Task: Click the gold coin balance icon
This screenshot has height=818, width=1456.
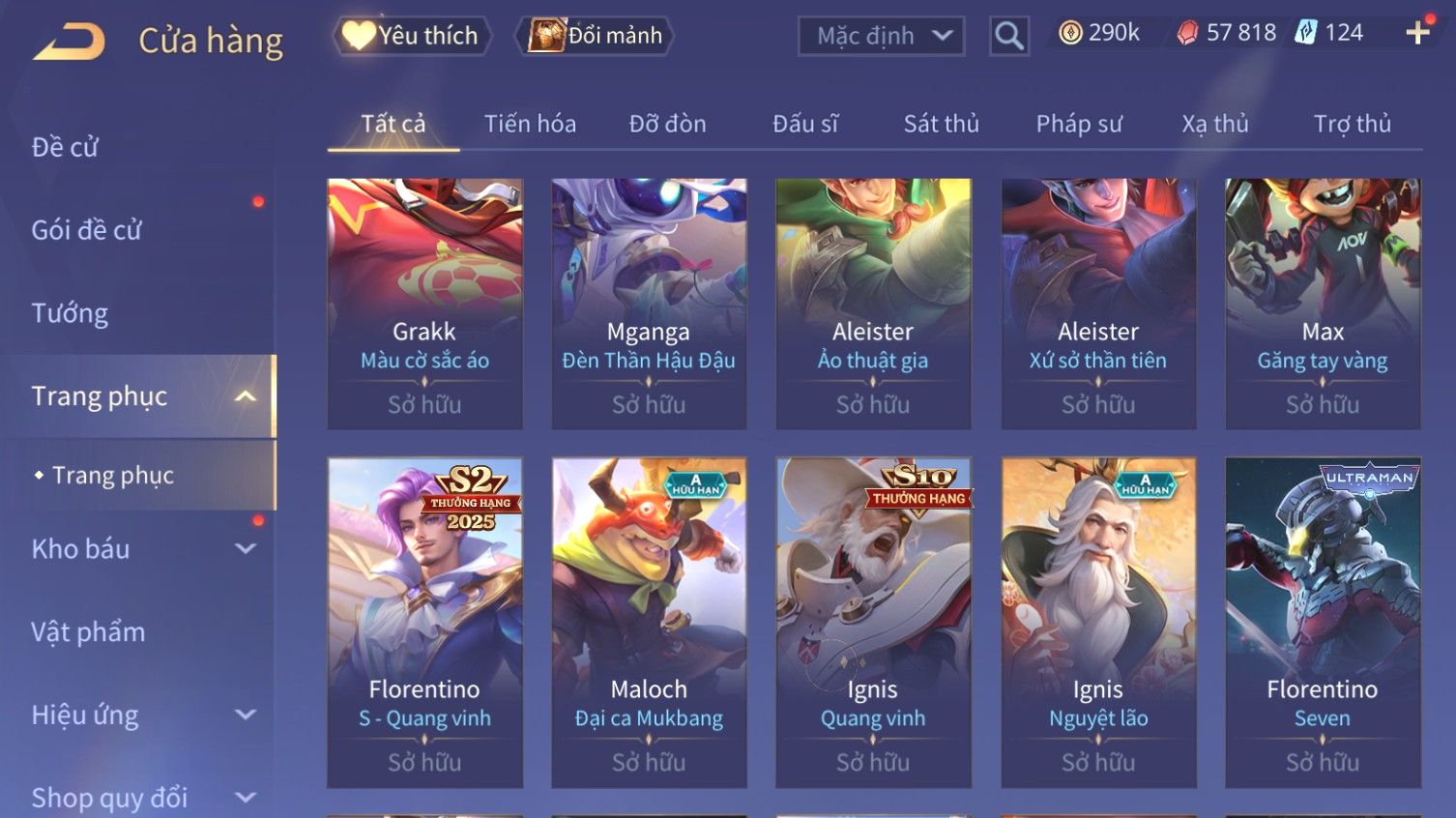Action: (1070, 34)
